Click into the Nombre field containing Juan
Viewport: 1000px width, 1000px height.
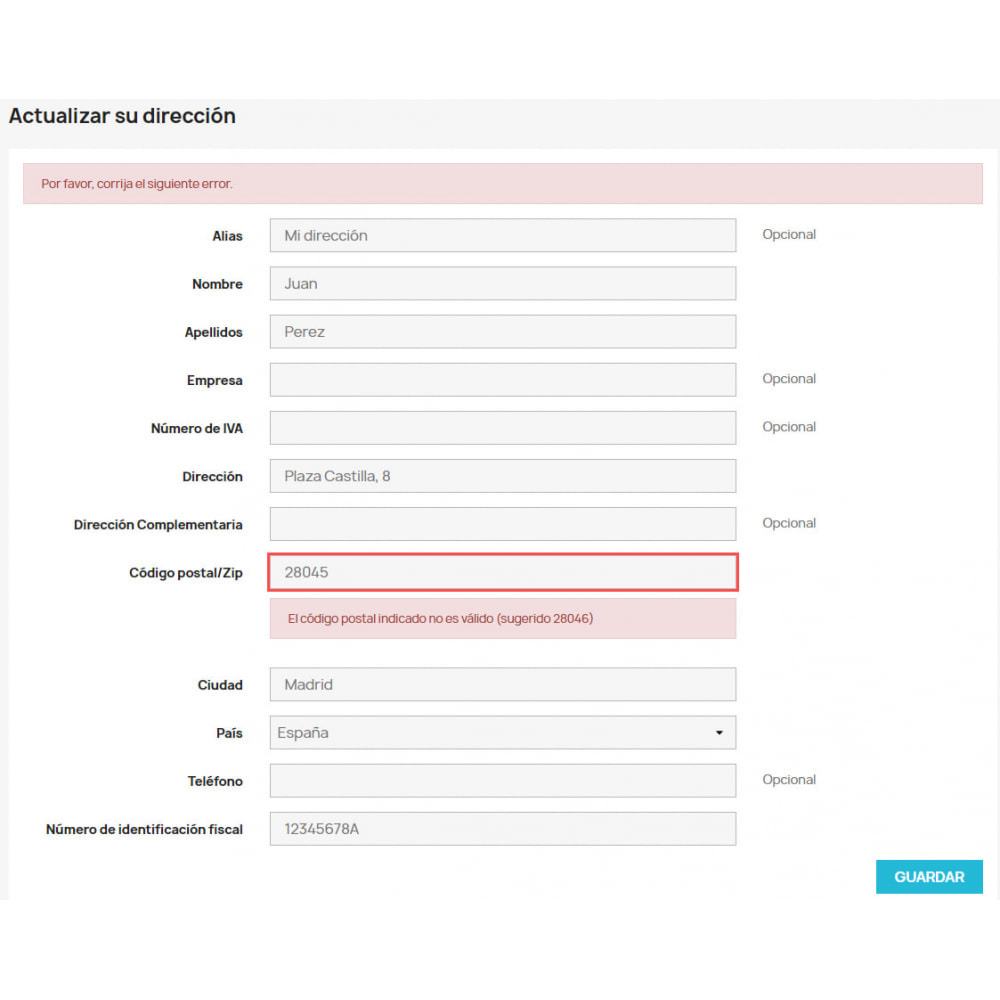pos(502,284)
